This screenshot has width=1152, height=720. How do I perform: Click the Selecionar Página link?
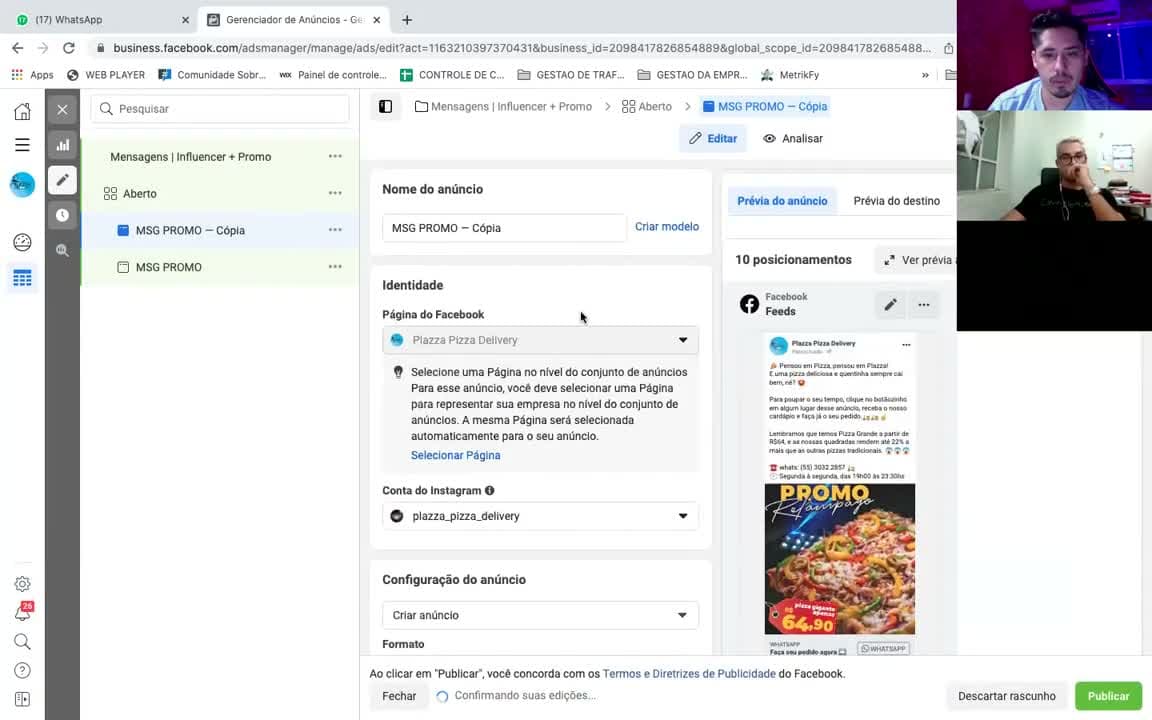pos(456,455)
